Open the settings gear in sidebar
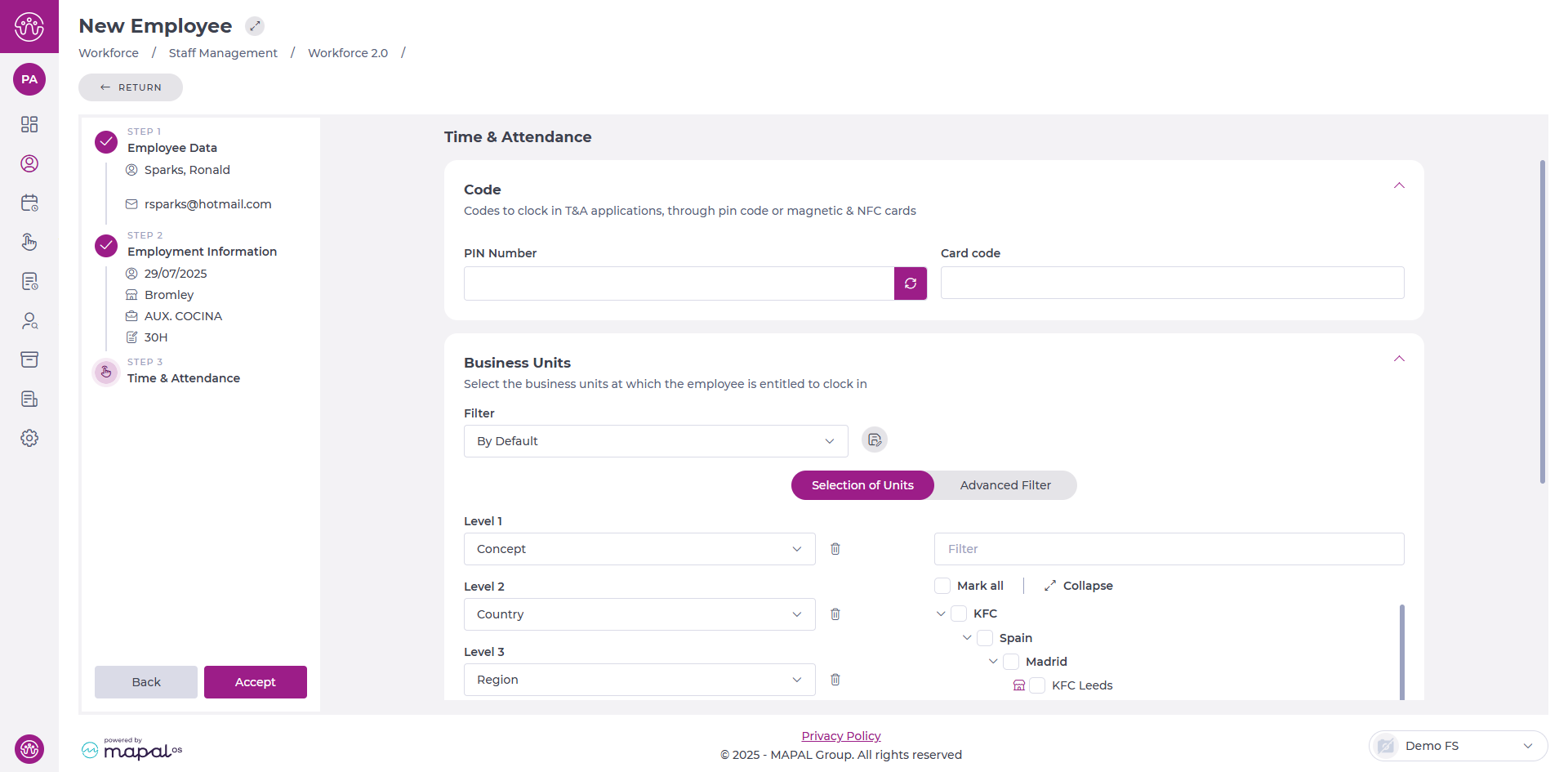The image size is (1568, 772). (x=29, y=438)
